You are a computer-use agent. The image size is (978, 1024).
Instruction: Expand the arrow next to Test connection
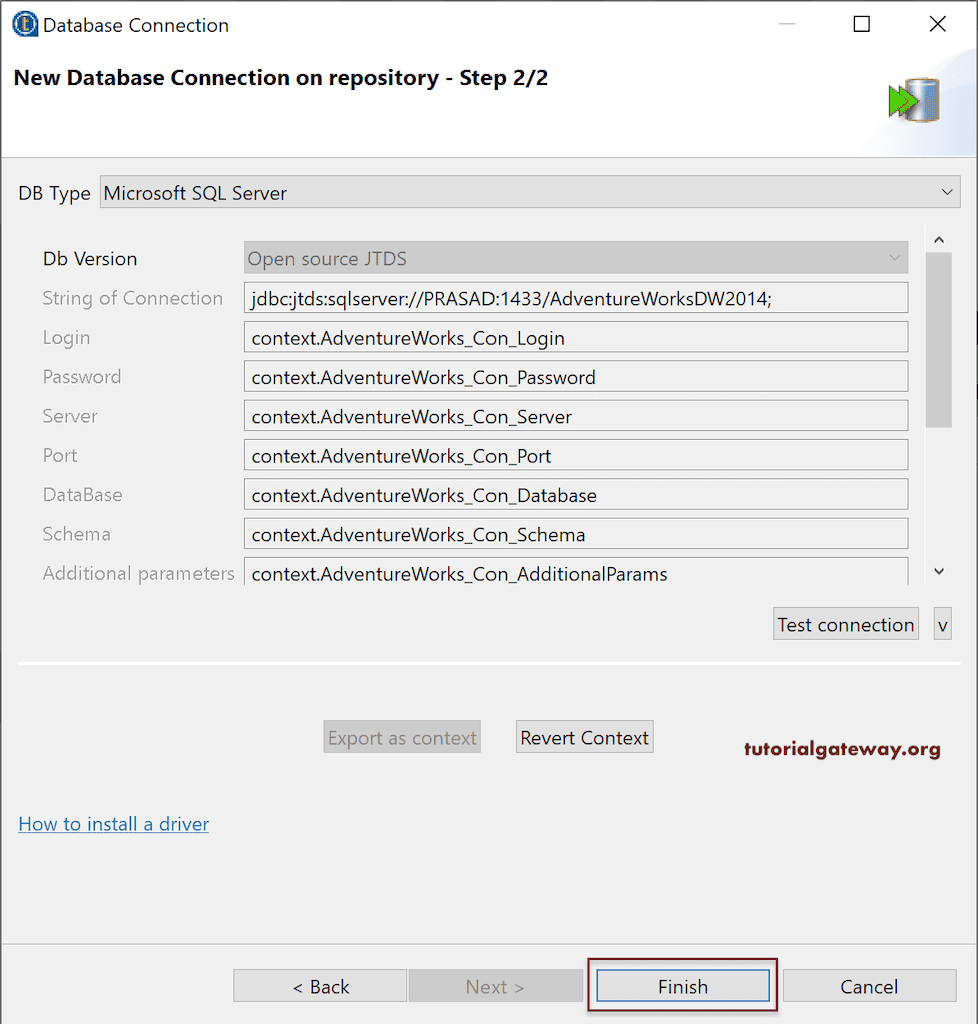coord(942,624)
